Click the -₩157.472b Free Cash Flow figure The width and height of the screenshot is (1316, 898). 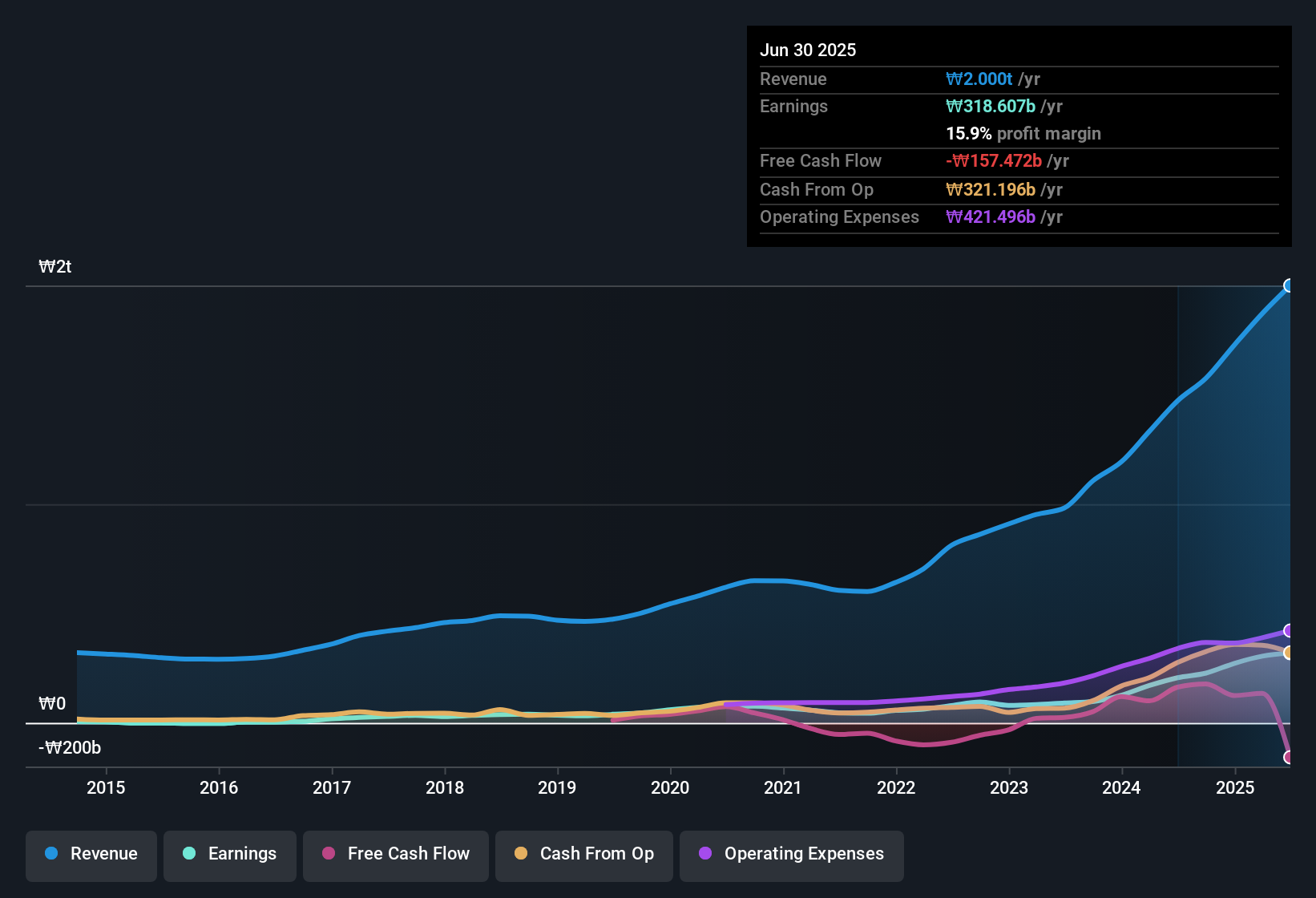tap(995, 160)
